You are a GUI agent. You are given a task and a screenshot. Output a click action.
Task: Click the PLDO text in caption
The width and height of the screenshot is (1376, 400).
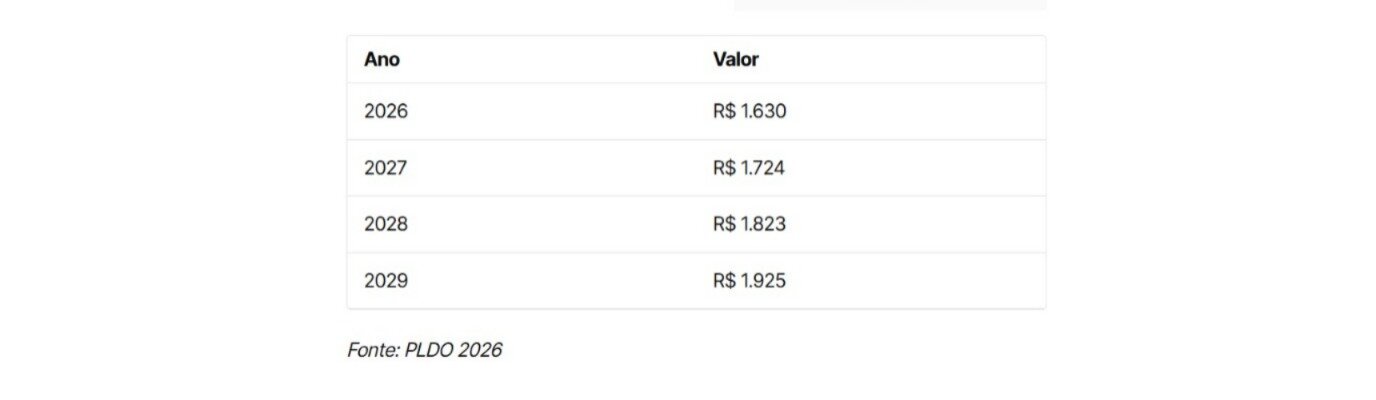click(429, 350)
